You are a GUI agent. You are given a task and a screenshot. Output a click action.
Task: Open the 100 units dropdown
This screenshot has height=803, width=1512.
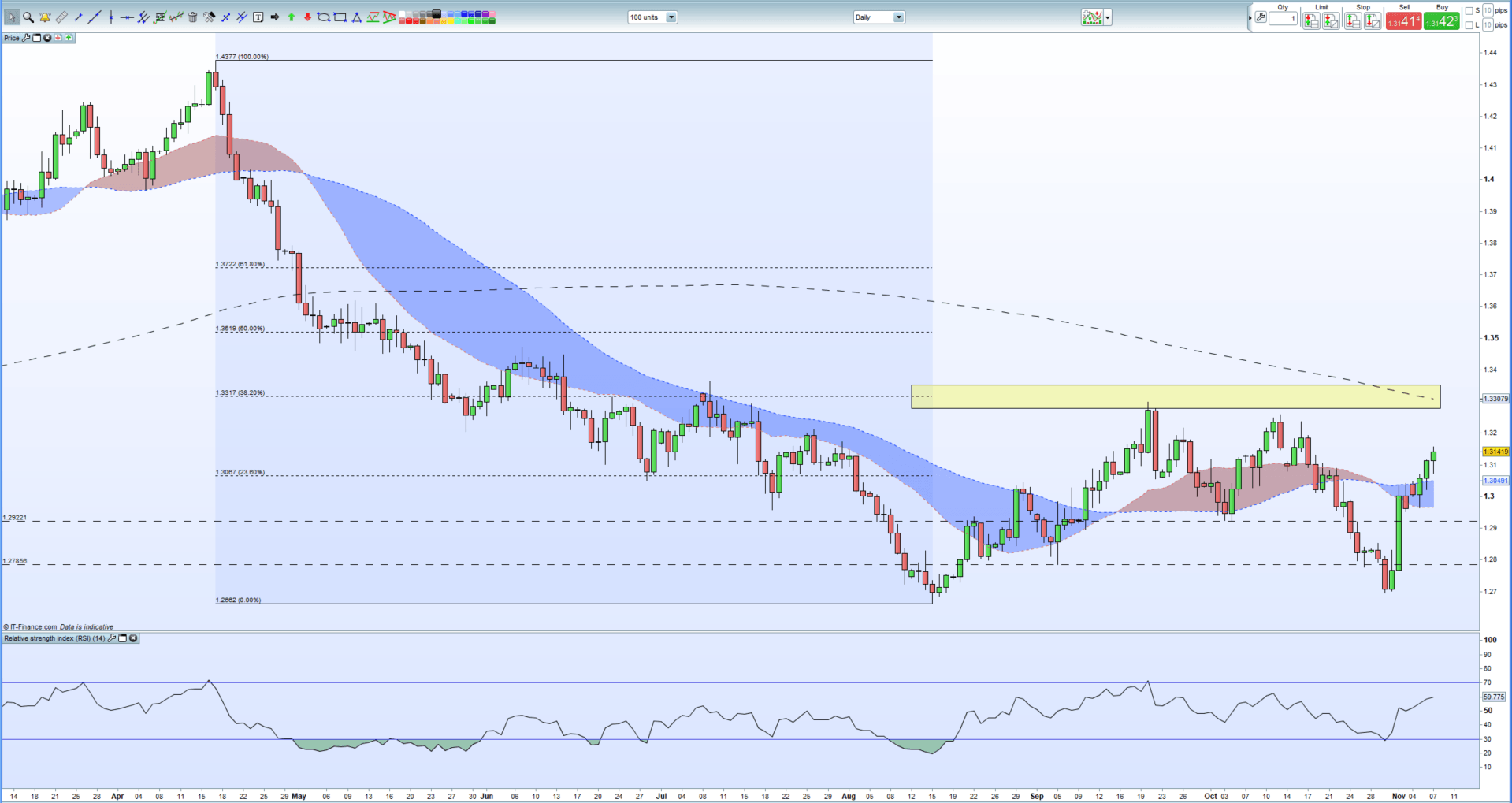pos(652,17)
